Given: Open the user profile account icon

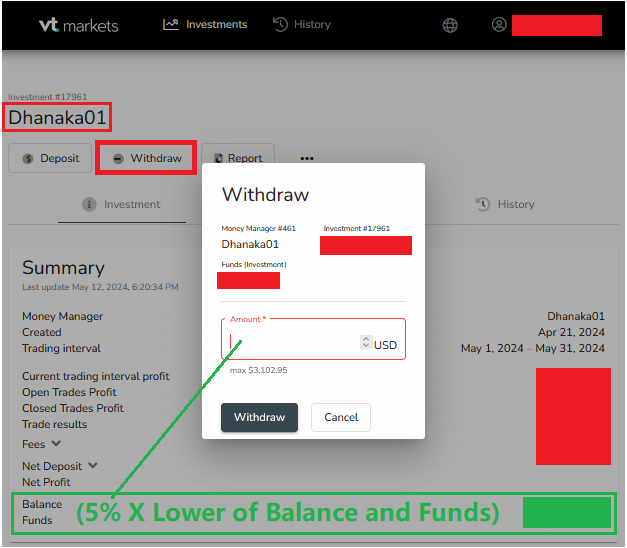Looking at the screenshot, I should click(x=499, y=25).
